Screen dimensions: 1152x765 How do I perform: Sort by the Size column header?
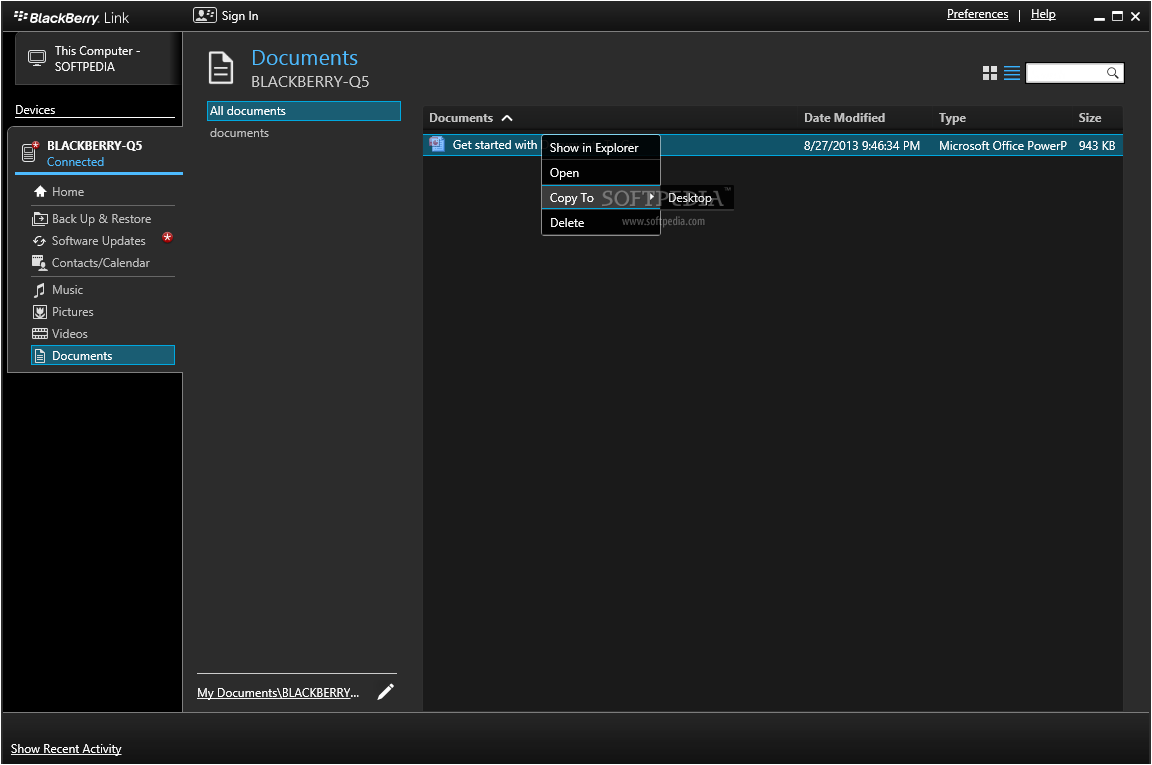click(1090, 118)
